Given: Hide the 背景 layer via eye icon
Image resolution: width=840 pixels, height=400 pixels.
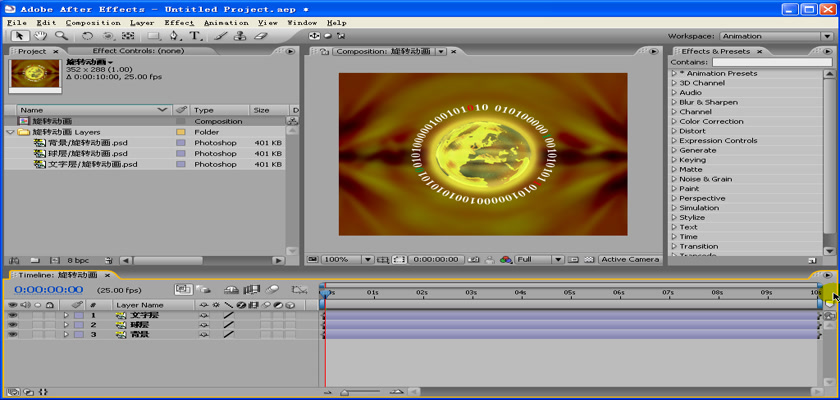Looking at the screenshot, I should tap(13, 335).
